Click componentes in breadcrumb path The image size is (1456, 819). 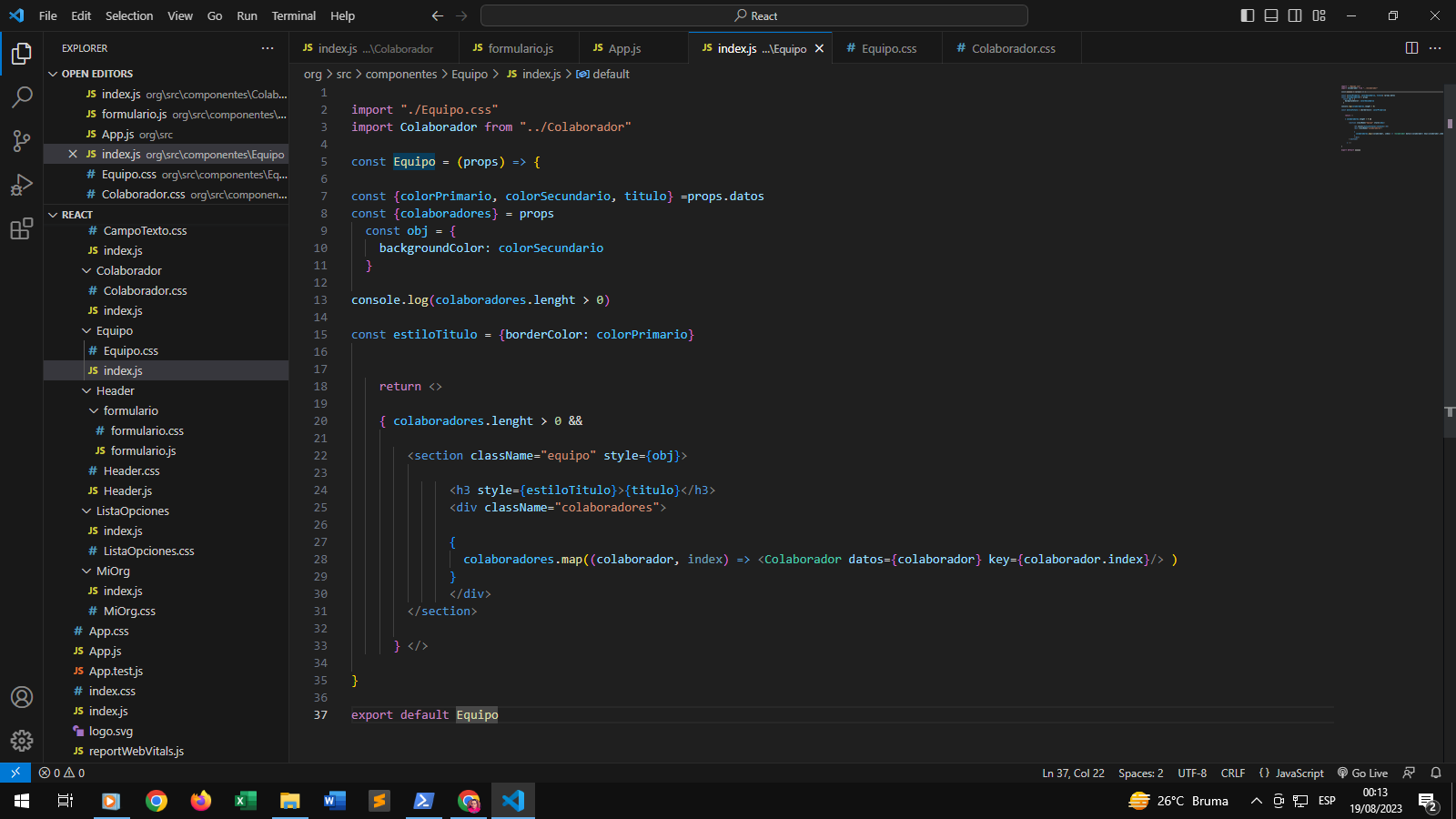tap(401, 74)
